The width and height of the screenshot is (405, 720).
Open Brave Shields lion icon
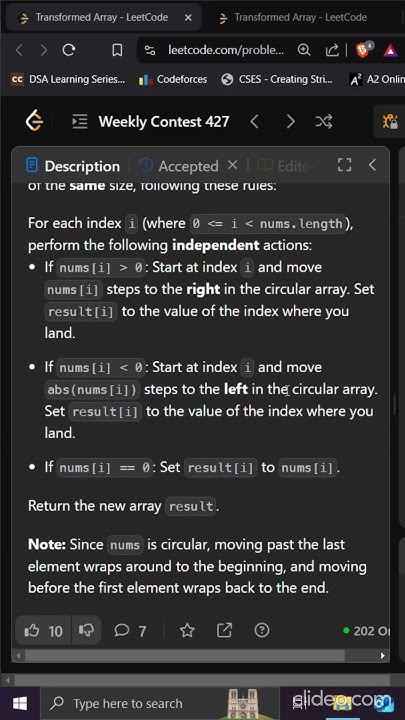point(363,50)
